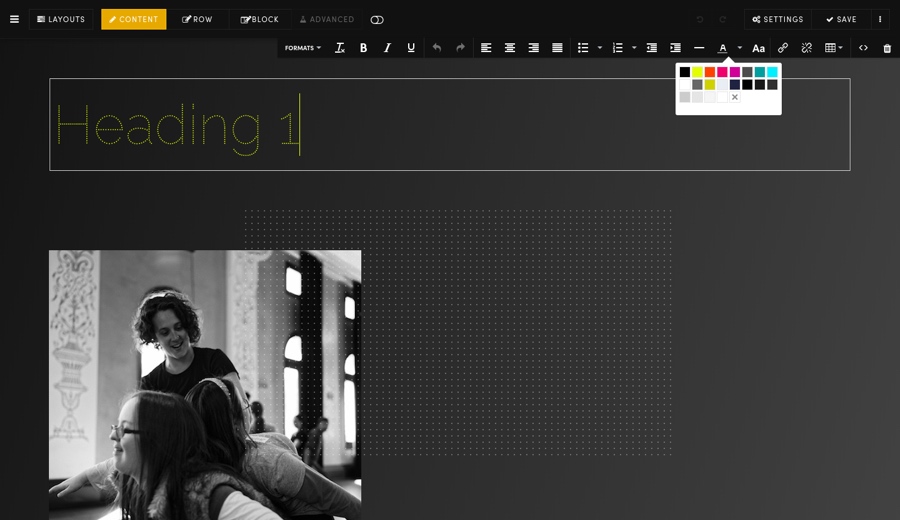The width and height of the screenshot is (900, 520).
Task: Undo the last text edit in the editor toolbar
Action: point(437,48)
